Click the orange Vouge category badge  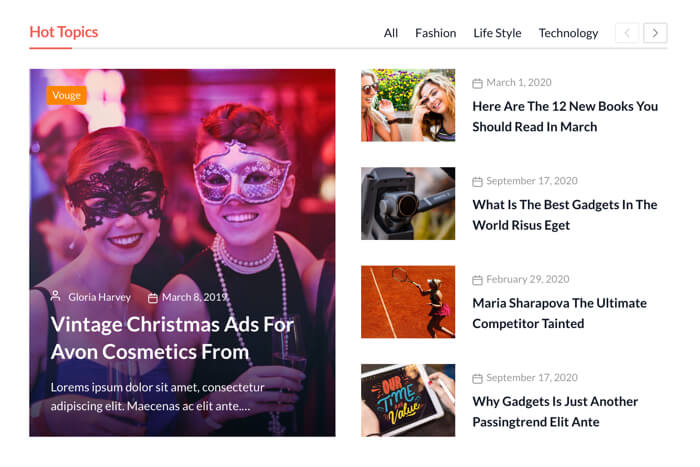pos(67,95)
